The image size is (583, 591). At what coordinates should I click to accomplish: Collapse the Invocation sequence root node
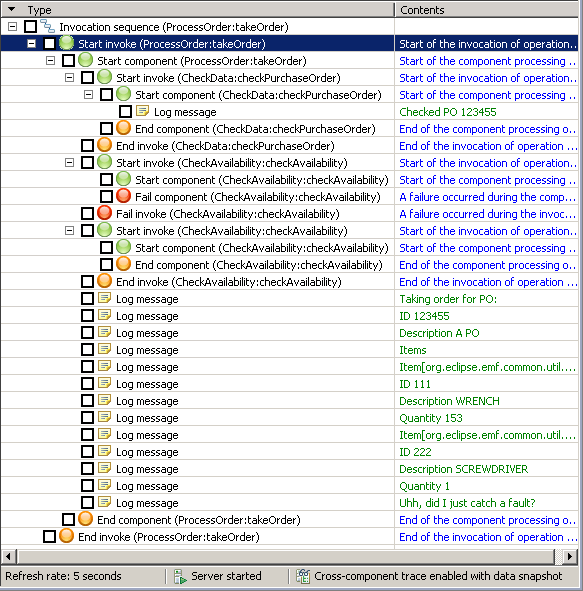[x=12, y=27]
